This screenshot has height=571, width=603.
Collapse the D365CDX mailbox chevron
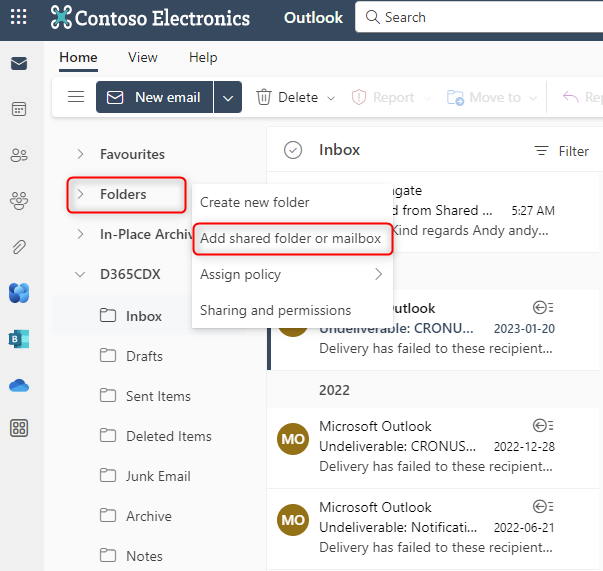point(80,275)
